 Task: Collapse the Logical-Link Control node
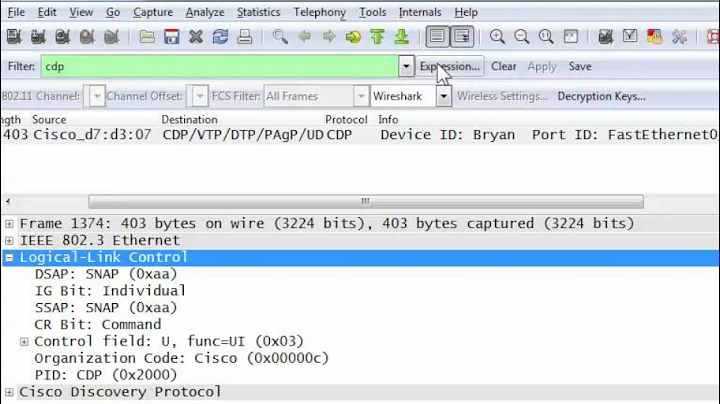[9, 258]
